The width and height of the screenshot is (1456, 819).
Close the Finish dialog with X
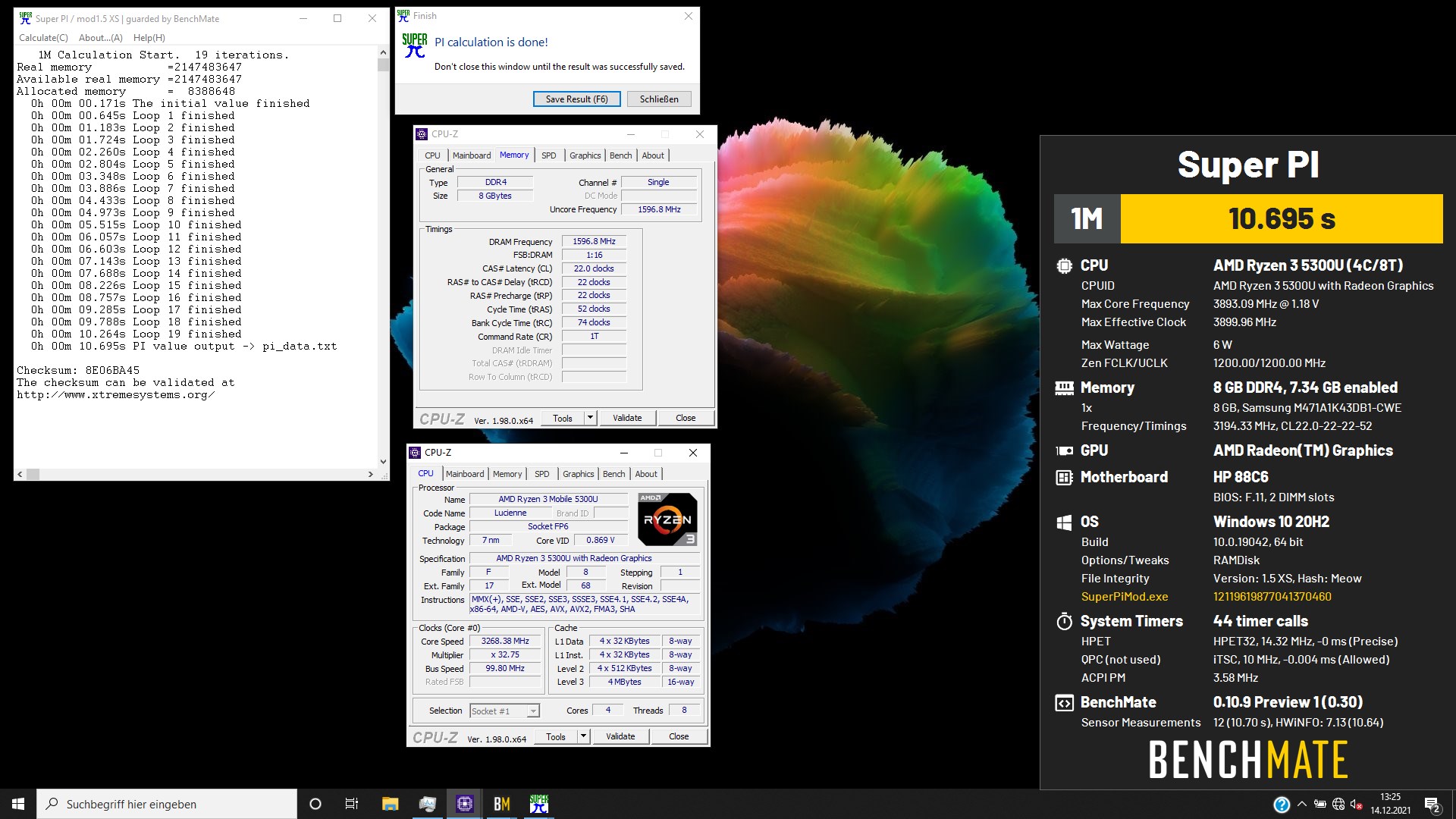pos(689,16)
